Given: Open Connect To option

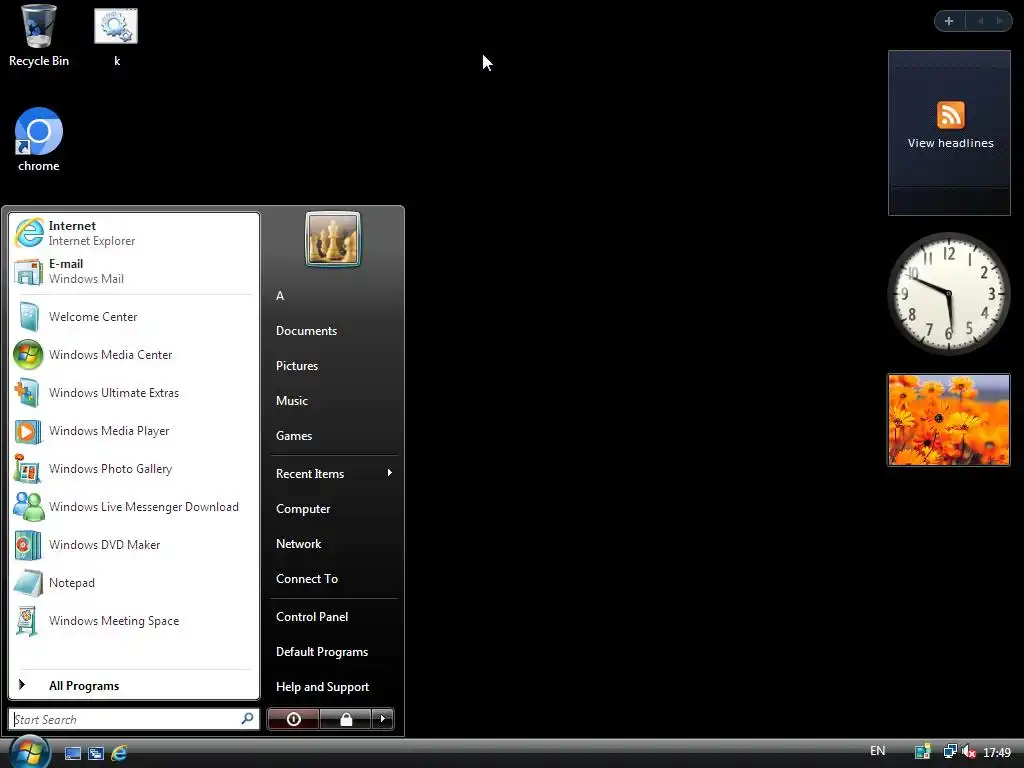Looking at the screenshot, I should [333, 579].
